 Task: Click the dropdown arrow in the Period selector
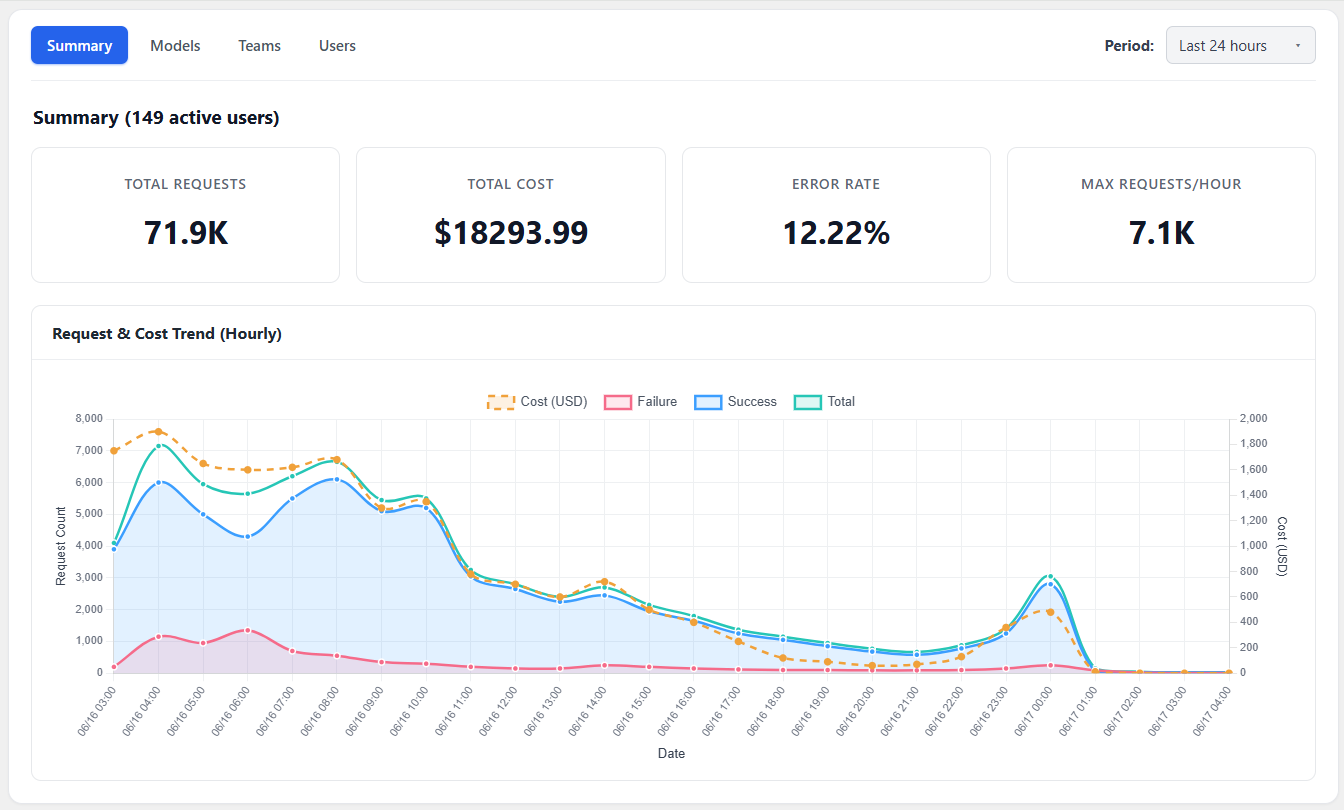click(x=1298, y=46)
